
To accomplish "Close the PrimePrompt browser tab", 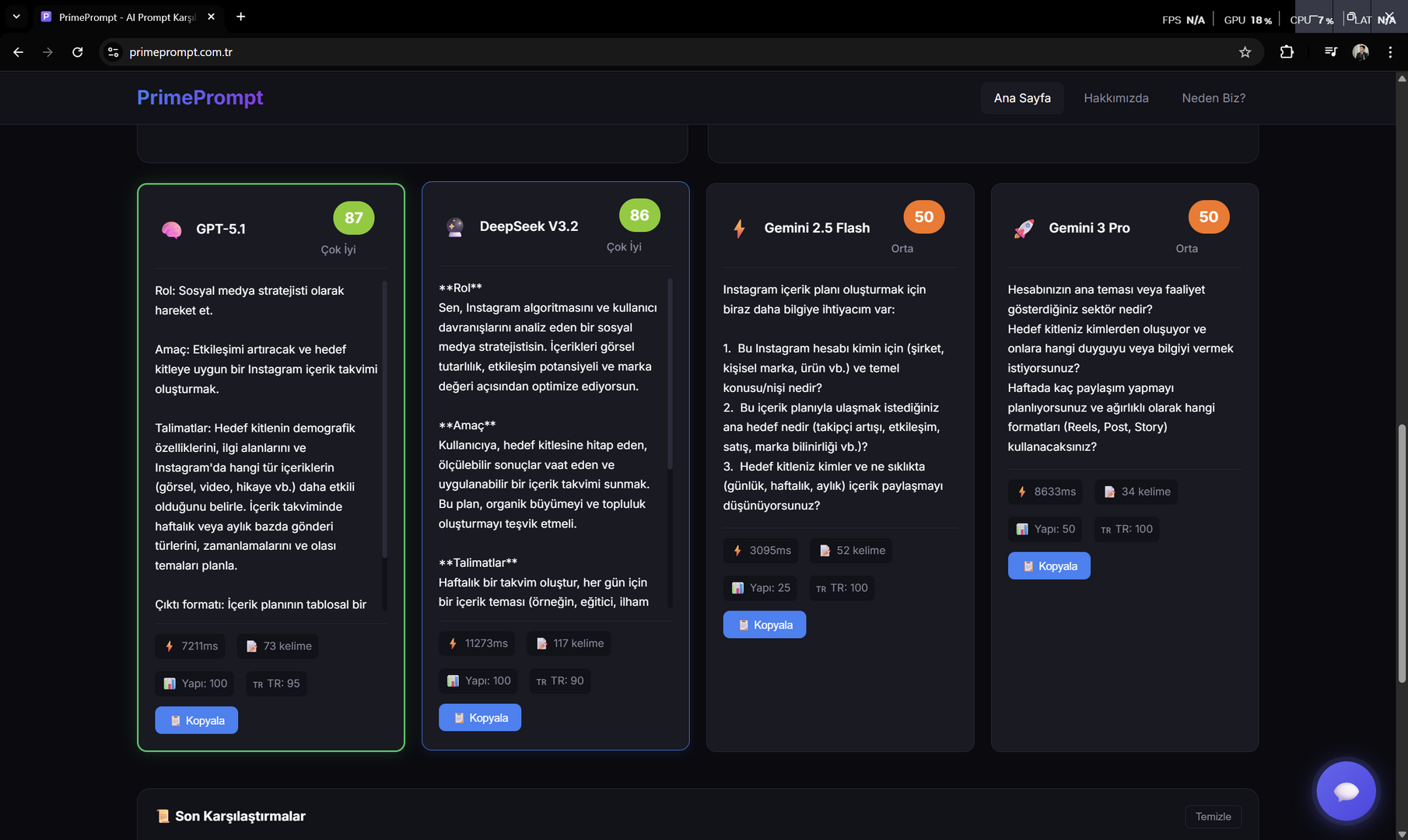I will click(x=212, y=16).
